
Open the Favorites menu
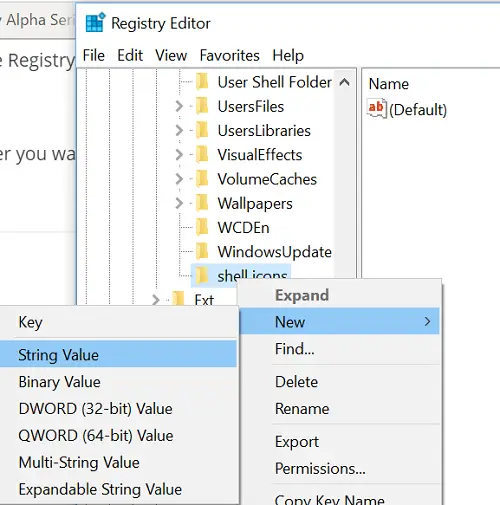pyautogui.click(x=229, y=55)
